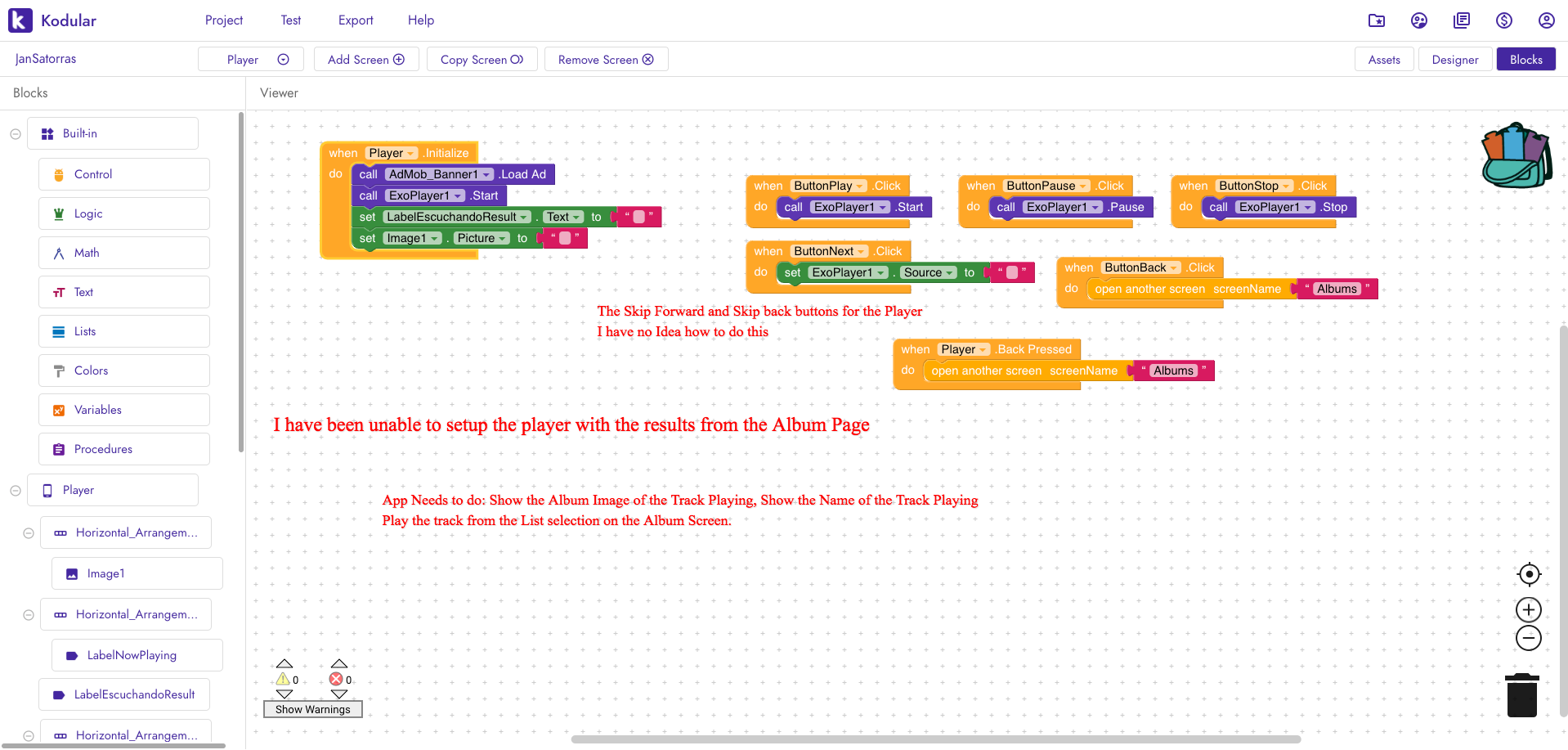
Task: Click the trash can icon
Action: point(1521,695)
